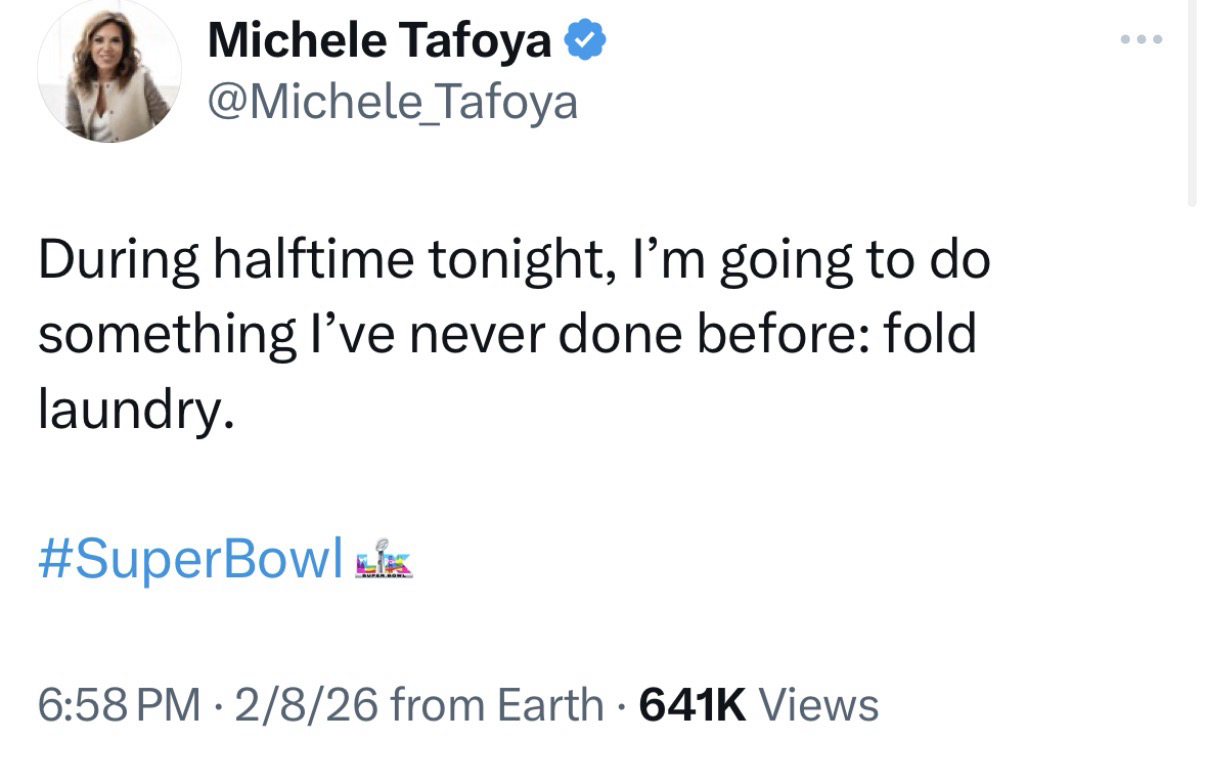
Task: Open the three-dot more options menu
Action: pyautogui.click(x=1141, y=41)
